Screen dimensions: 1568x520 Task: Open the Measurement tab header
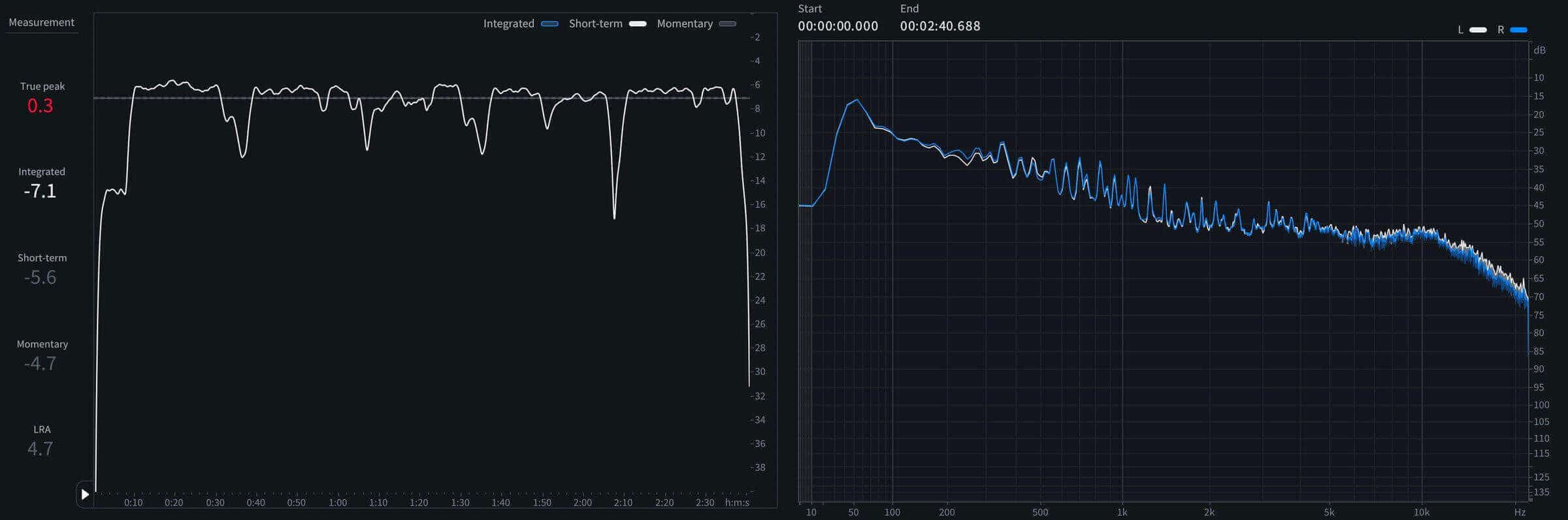[x=41, y=22]
